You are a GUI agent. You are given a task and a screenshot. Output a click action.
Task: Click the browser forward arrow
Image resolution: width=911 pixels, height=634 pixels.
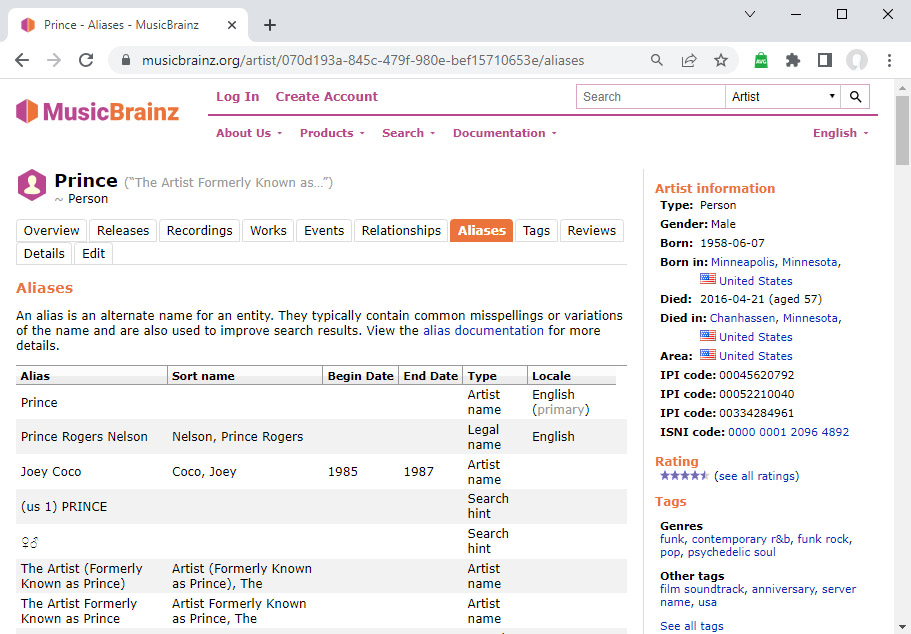54,60
